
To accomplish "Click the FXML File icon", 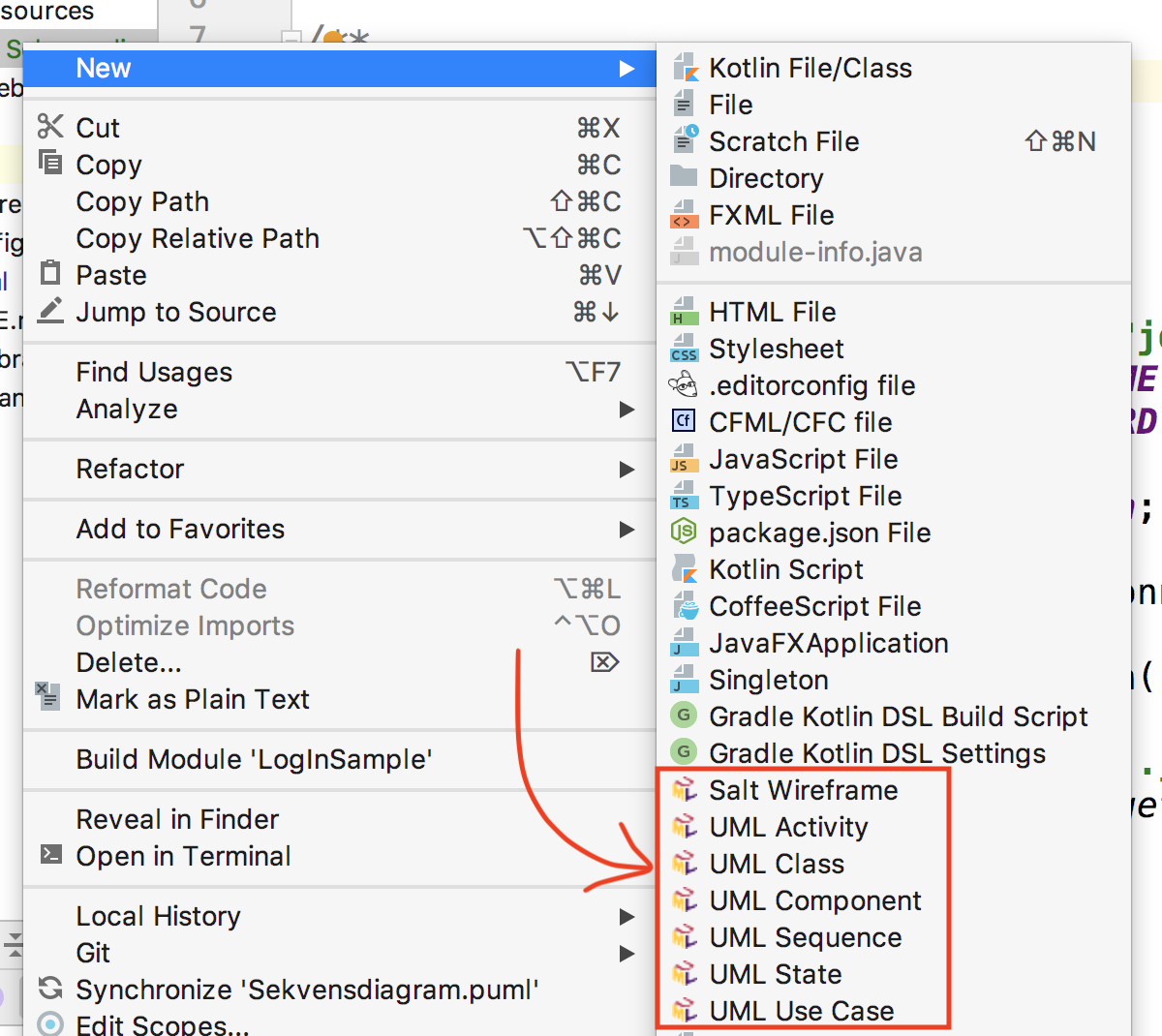I will pyautogui.click(x=685, y=215).
